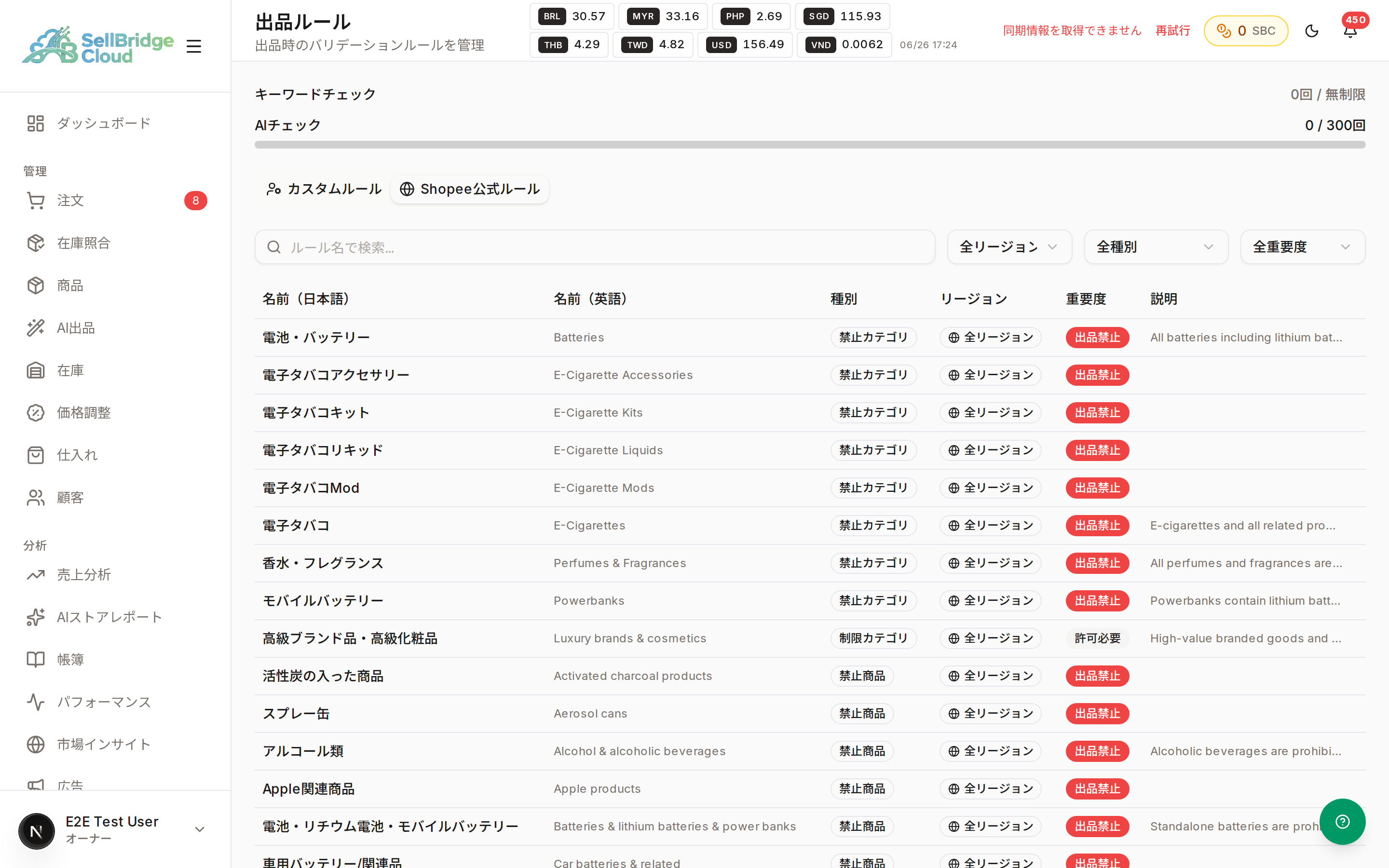Click the 禁止カテゴリ badge in Batteries row
Image resolution: width=1389 pixels, height=868 pixels.
(x=873, y=337)
